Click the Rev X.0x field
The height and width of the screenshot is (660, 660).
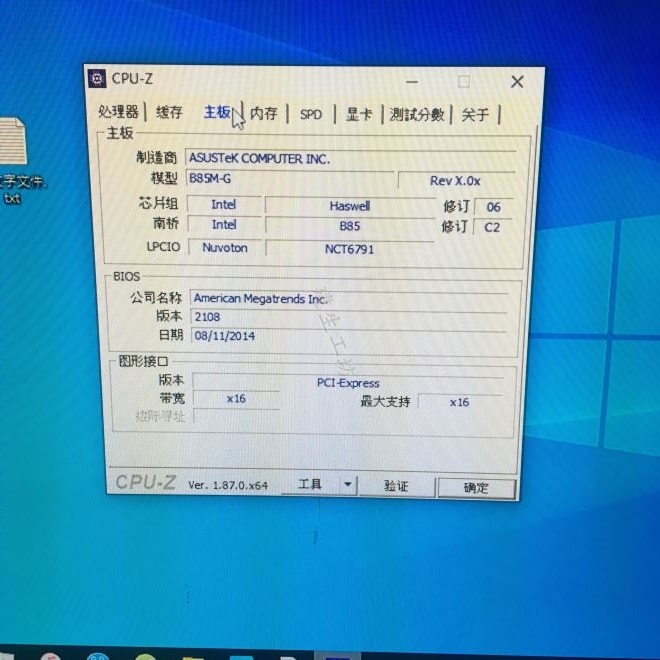coord(456,181)
